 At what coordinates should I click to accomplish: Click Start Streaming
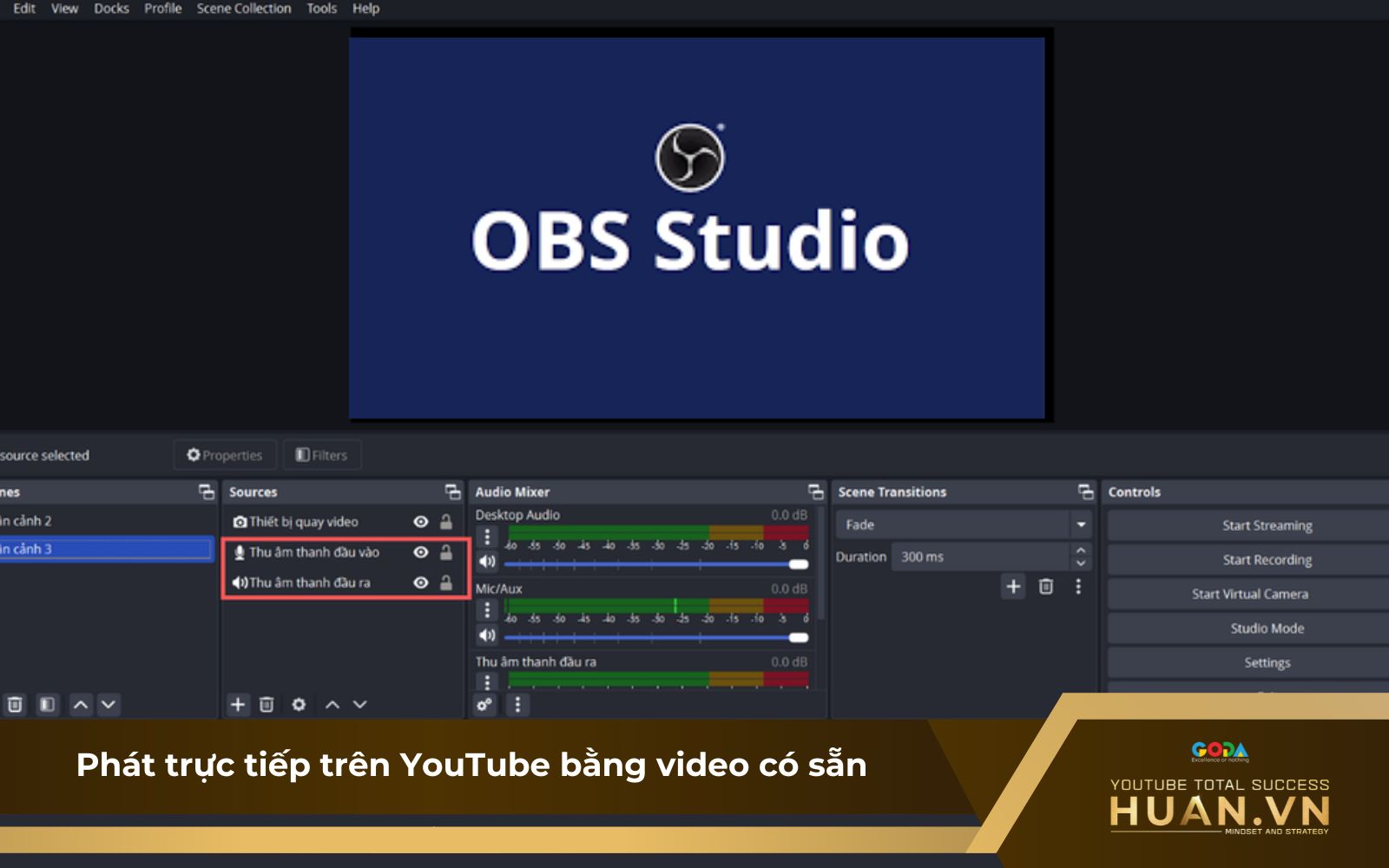point(1248,525)
